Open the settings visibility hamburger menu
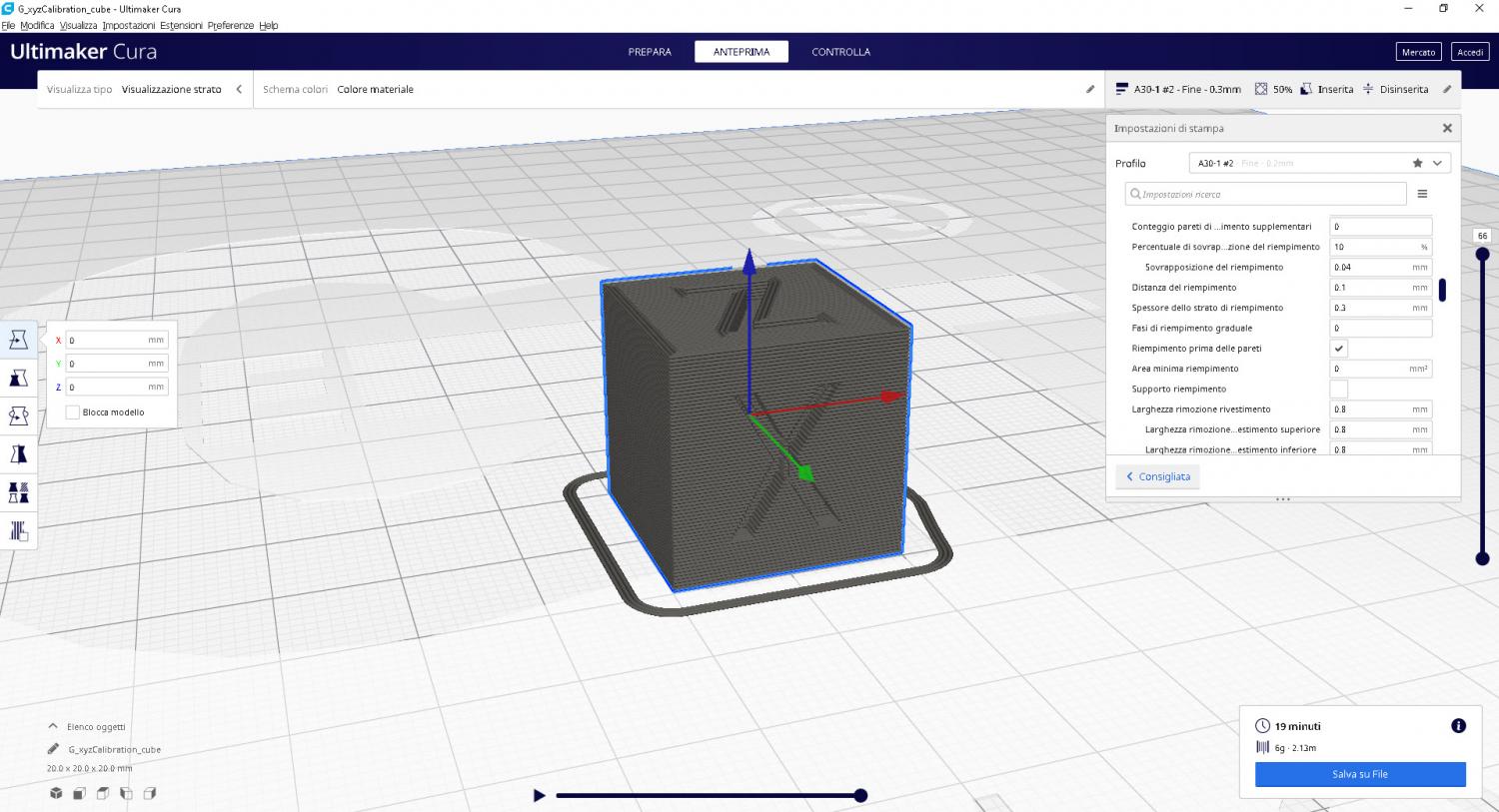 click(x=1422, y=194)
